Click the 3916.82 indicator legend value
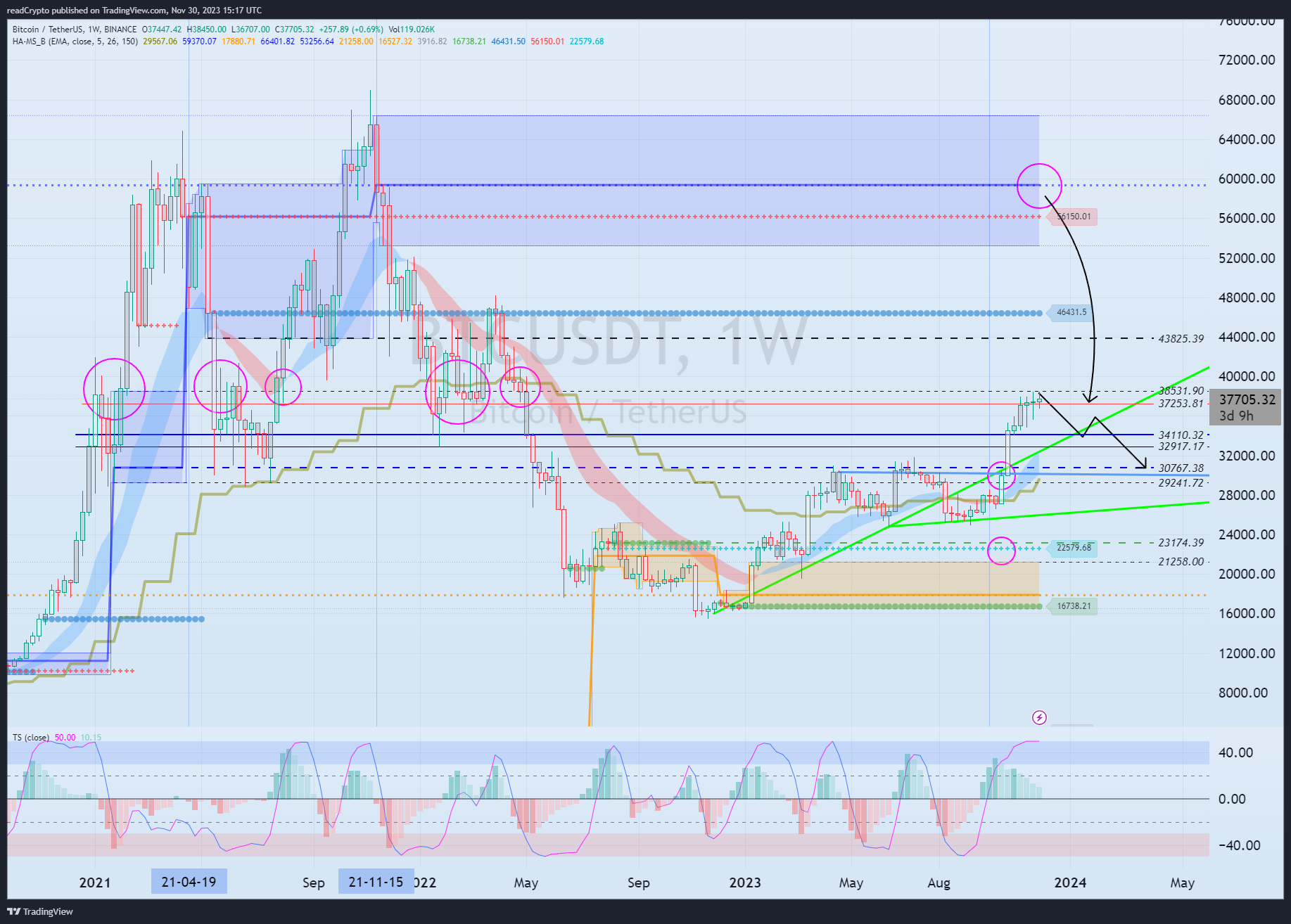 (432, 41)
